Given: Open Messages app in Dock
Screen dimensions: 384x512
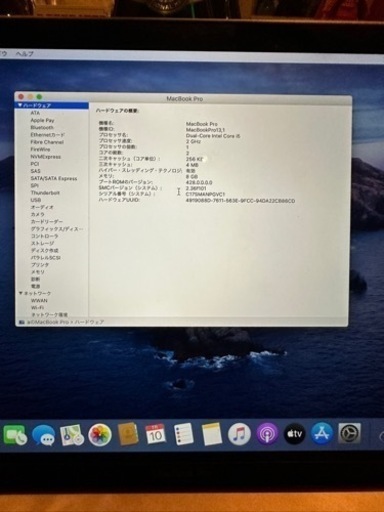Looking at the screenshot, I should point(44,435).
